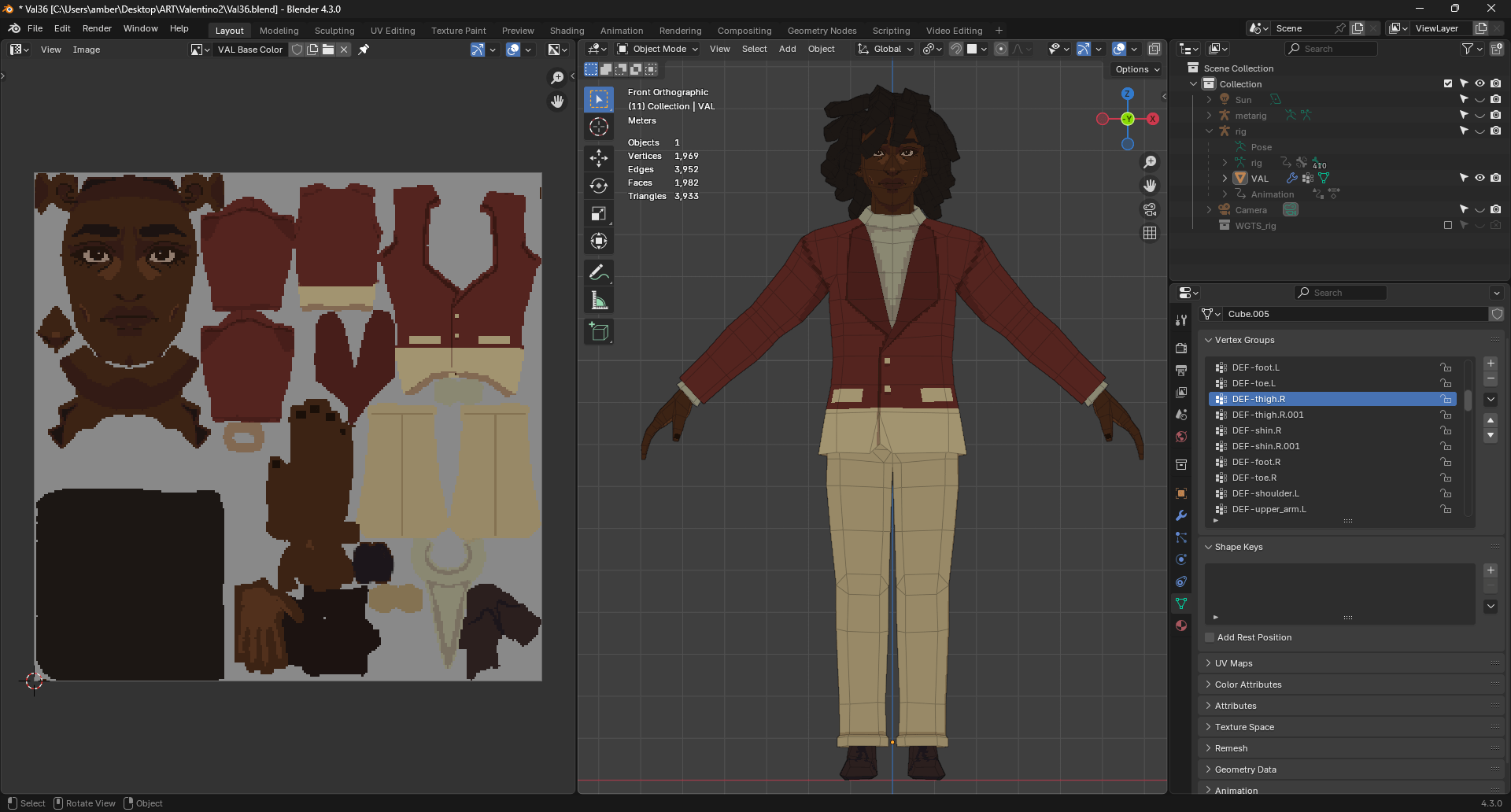
Task: Open the Material properties tab icon
Action: tap(1181, 626)
